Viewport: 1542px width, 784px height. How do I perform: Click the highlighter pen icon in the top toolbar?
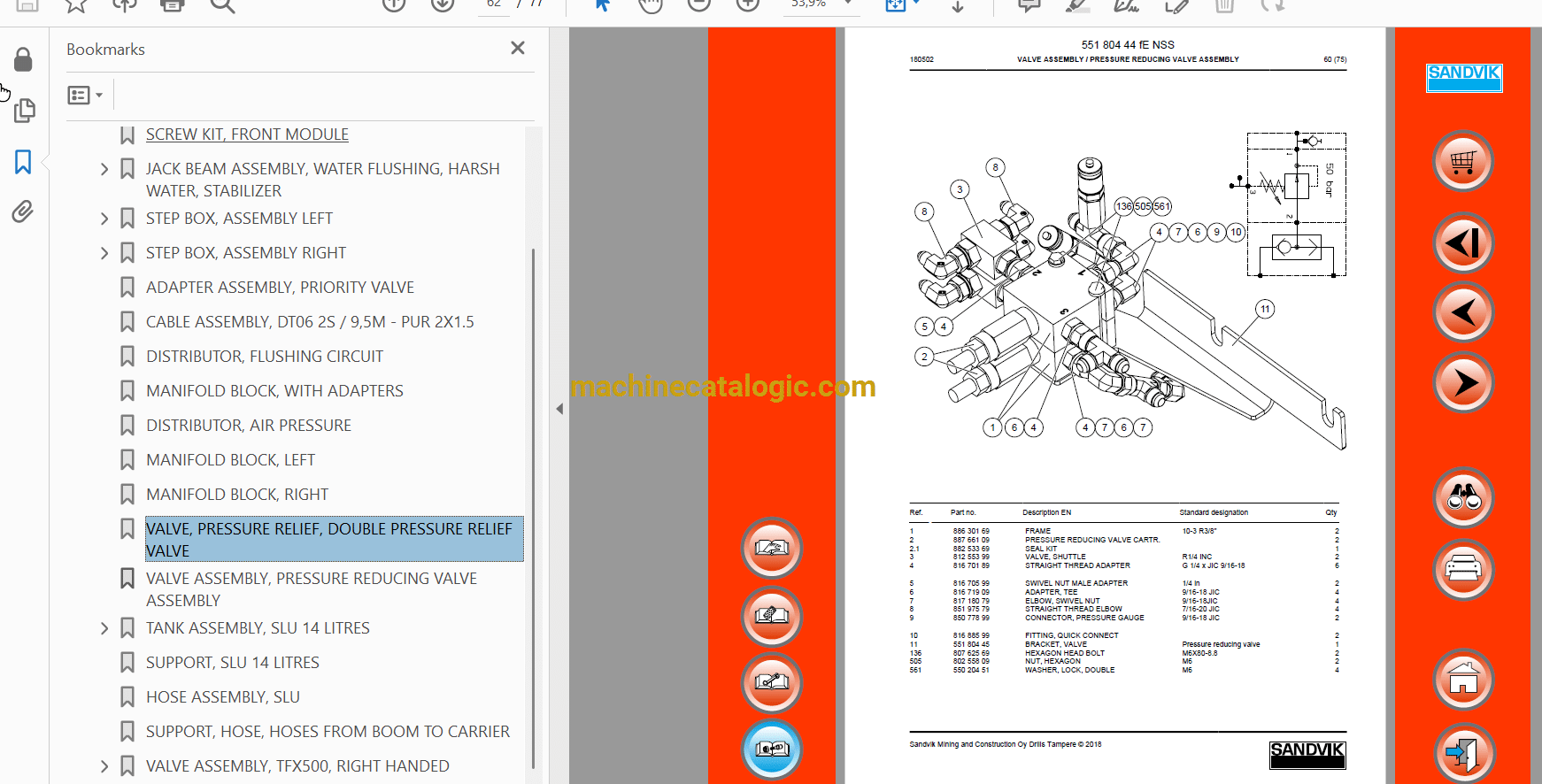click(1077, 5)
